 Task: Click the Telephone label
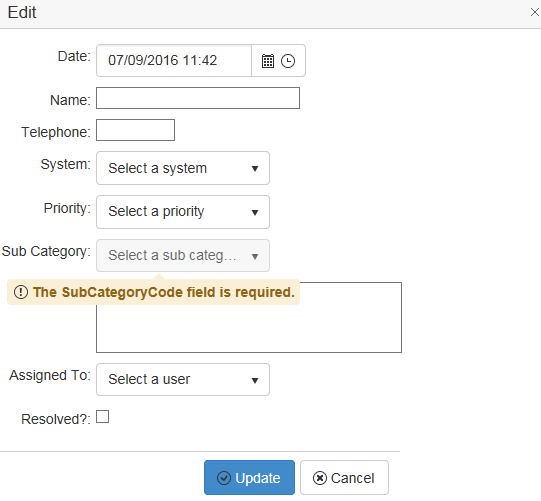(56, 132)
